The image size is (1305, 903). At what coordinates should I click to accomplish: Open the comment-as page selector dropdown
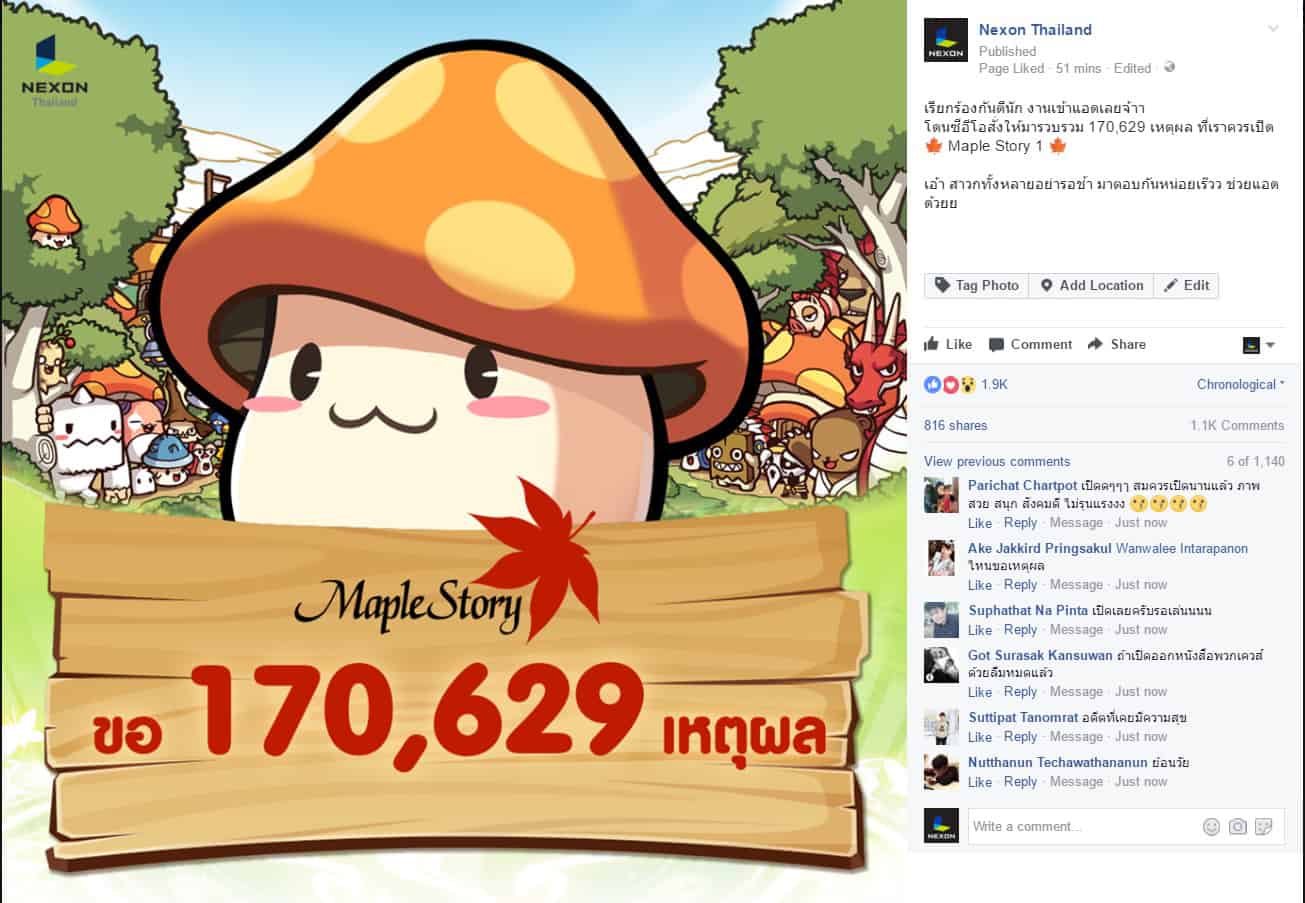(x=1259, y=345)
